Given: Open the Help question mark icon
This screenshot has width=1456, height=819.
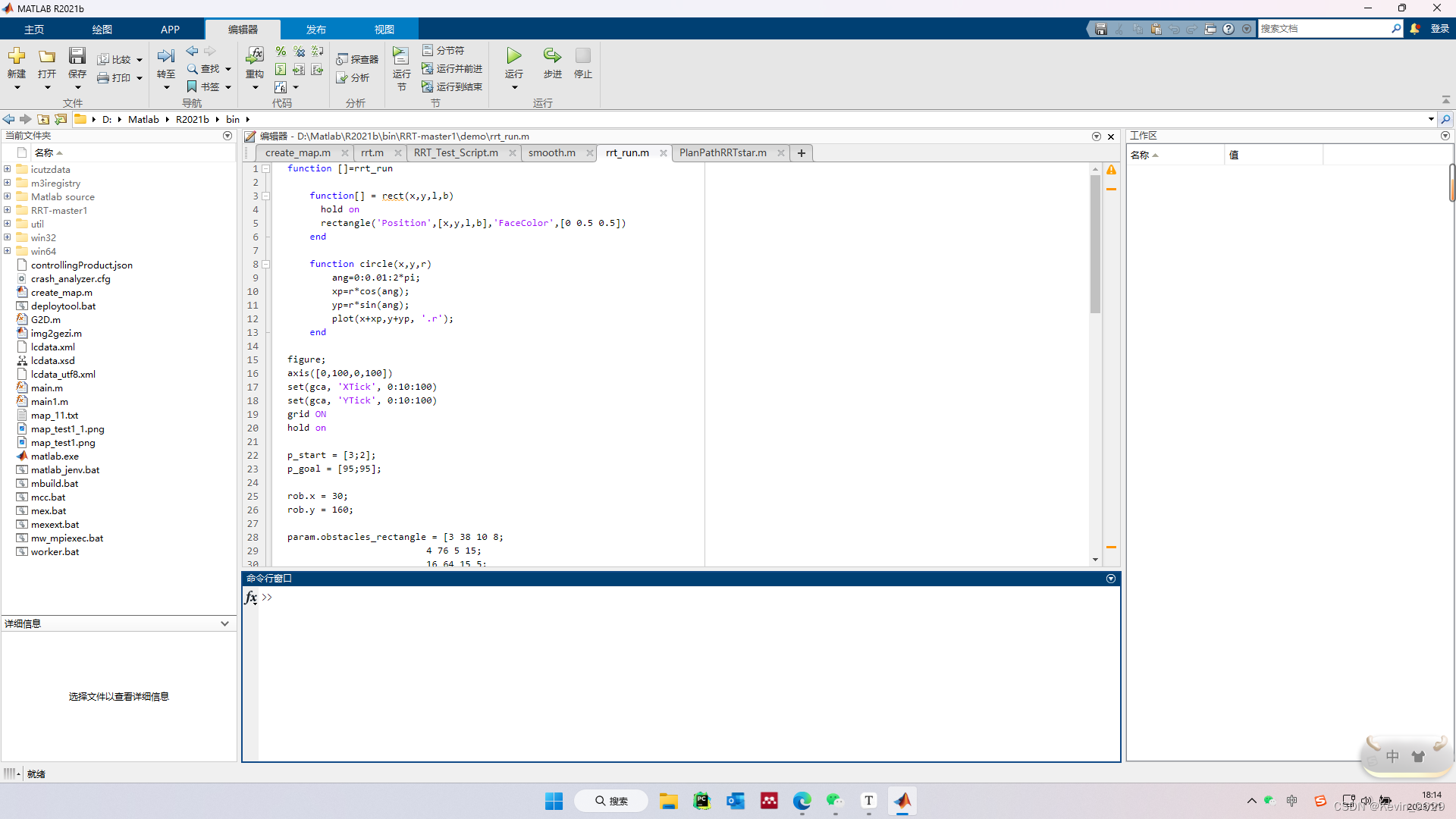Looking at the screenshot, I should 1228,29.
